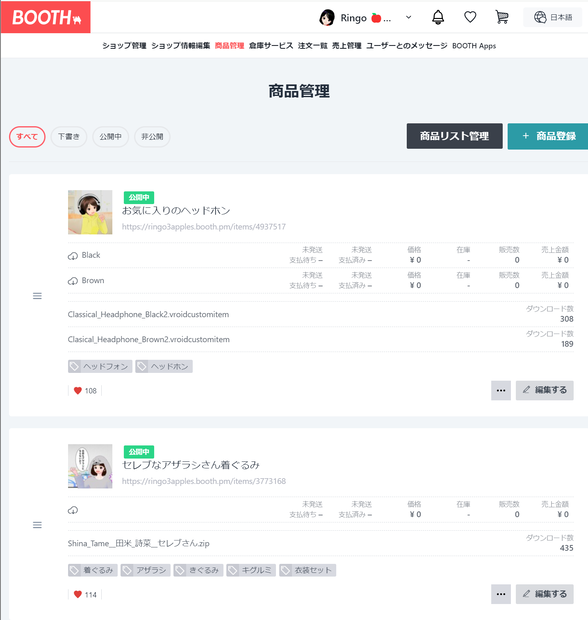
Task: Click the BOOTH logo
Action: click(45, 17)
